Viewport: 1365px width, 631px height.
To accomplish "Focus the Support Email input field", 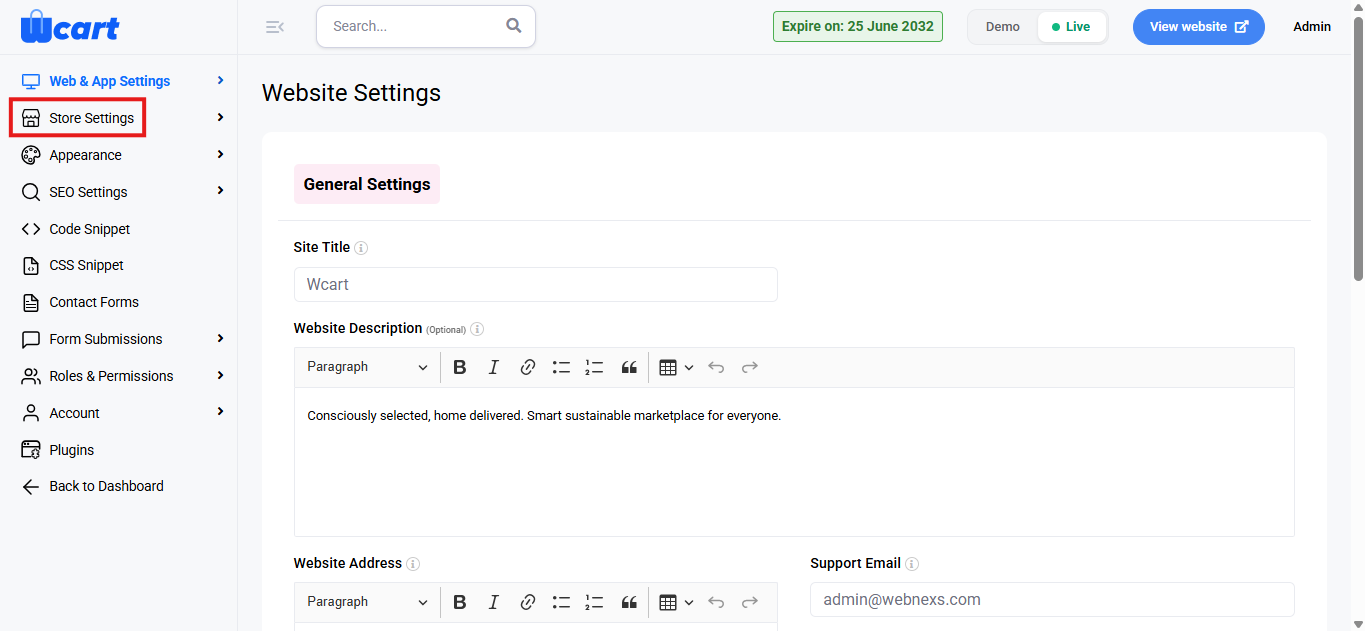I will (x=1052, y=600).
